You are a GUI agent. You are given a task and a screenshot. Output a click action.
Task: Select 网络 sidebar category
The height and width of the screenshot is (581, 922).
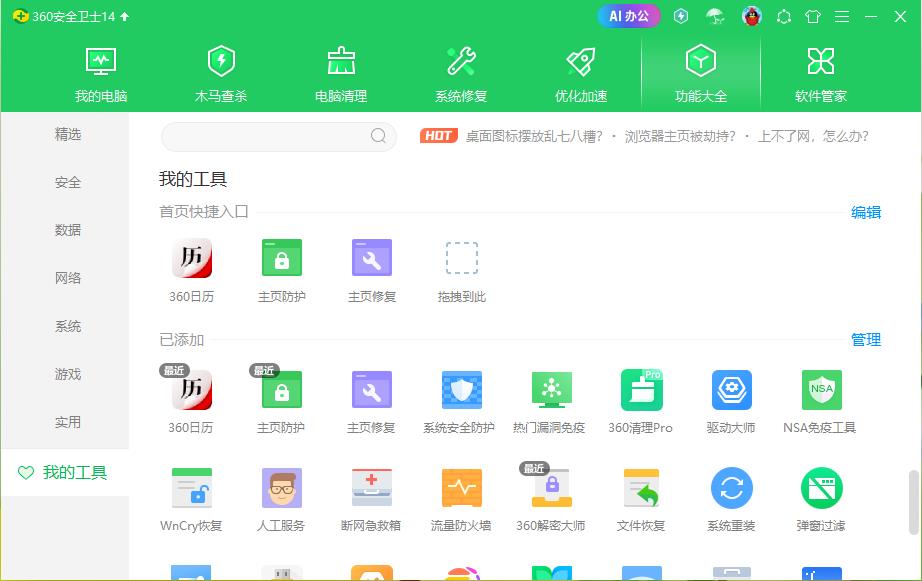pyautogui.click(x=68, y=278)
